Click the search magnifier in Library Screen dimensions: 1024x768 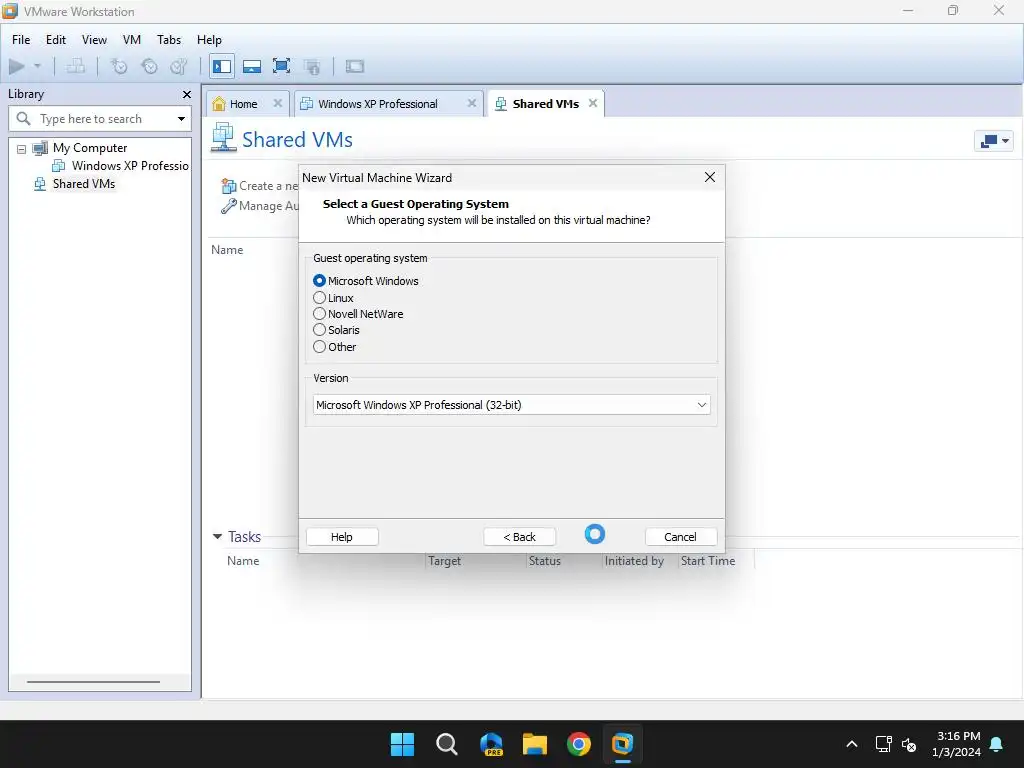(24, 119)
